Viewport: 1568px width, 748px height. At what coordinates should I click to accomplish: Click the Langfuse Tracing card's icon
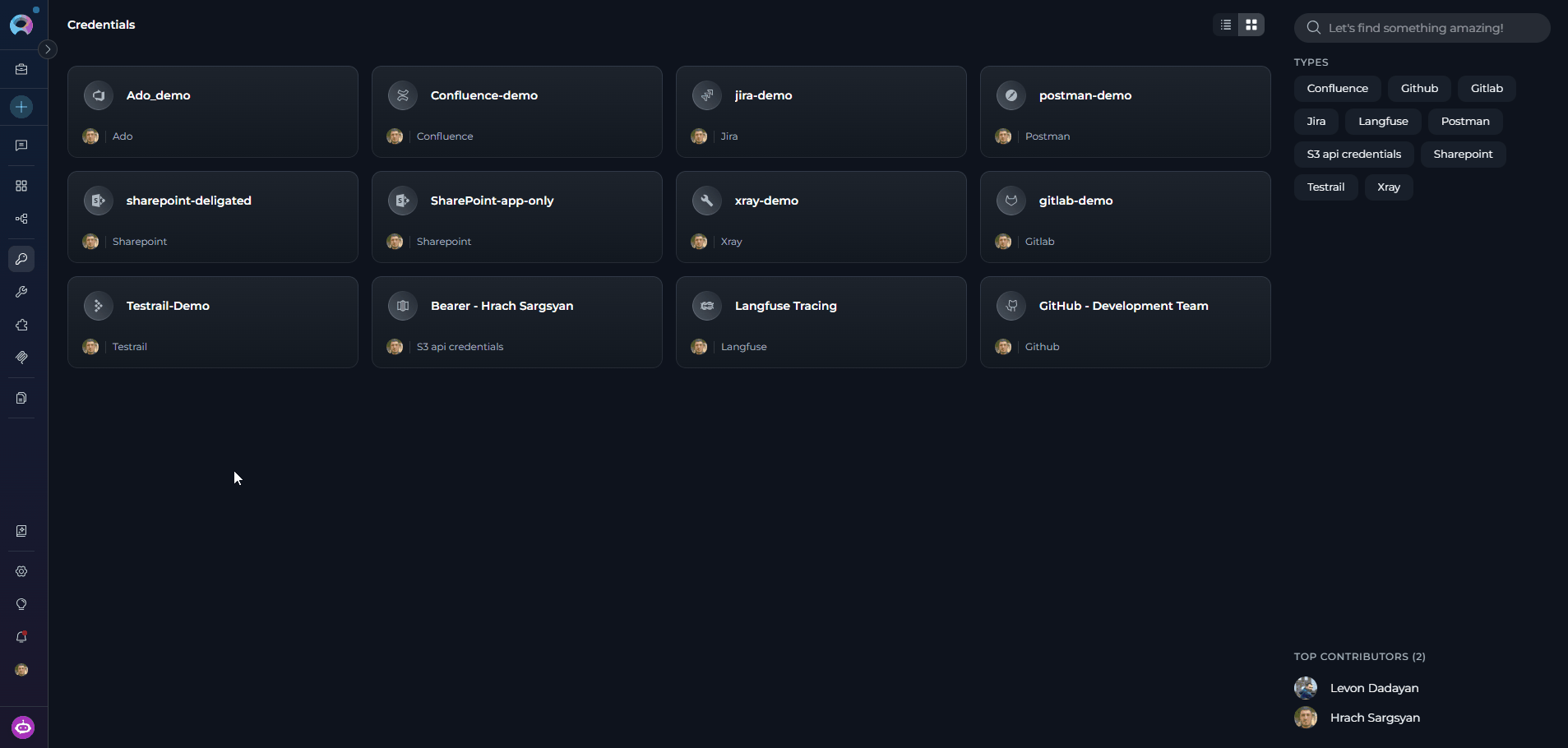[707, 306]
